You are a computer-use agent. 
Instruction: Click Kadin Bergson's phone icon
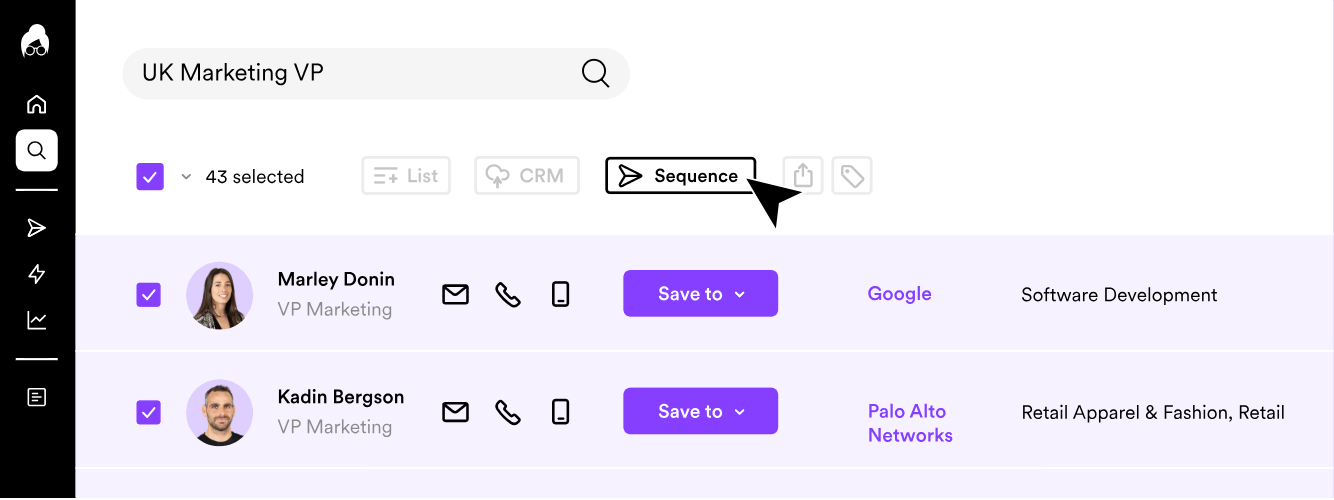508,411
